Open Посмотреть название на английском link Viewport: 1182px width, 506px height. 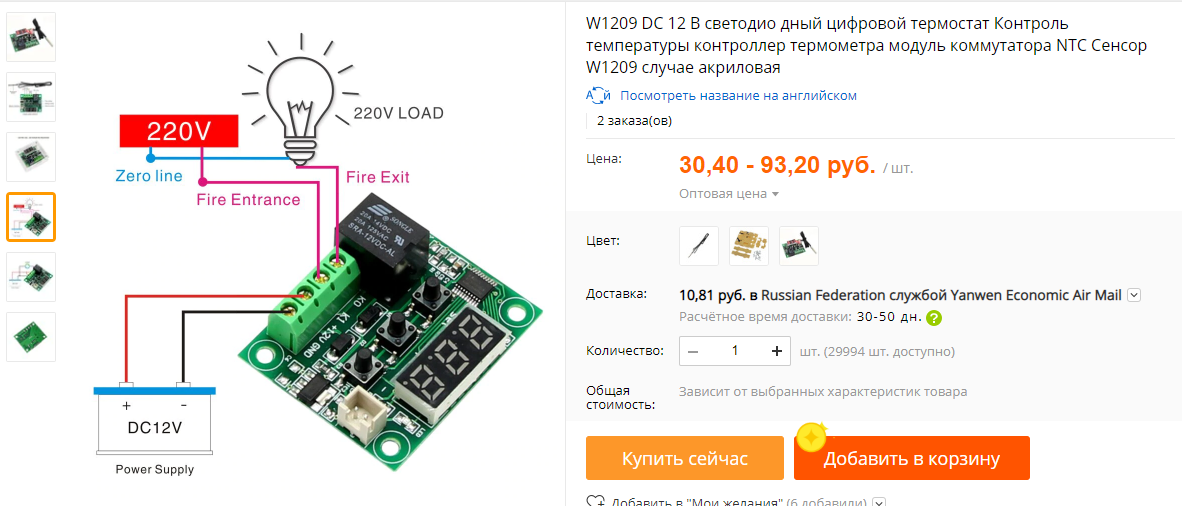point(738,96)
